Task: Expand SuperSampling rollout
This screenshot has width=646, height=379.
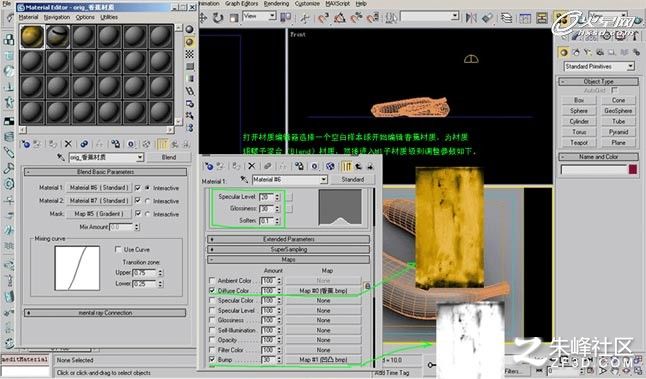Action: (x=288, y=250)
